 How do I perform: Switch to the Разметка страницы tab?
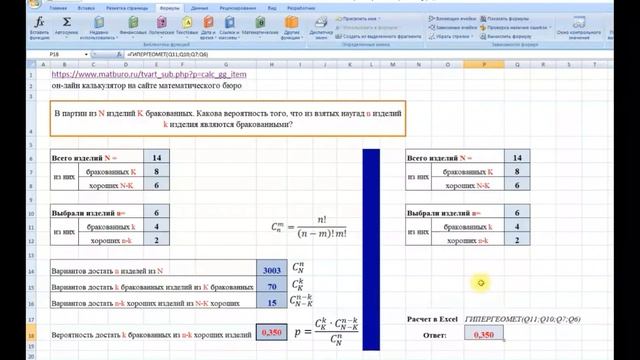pos(127,8)
